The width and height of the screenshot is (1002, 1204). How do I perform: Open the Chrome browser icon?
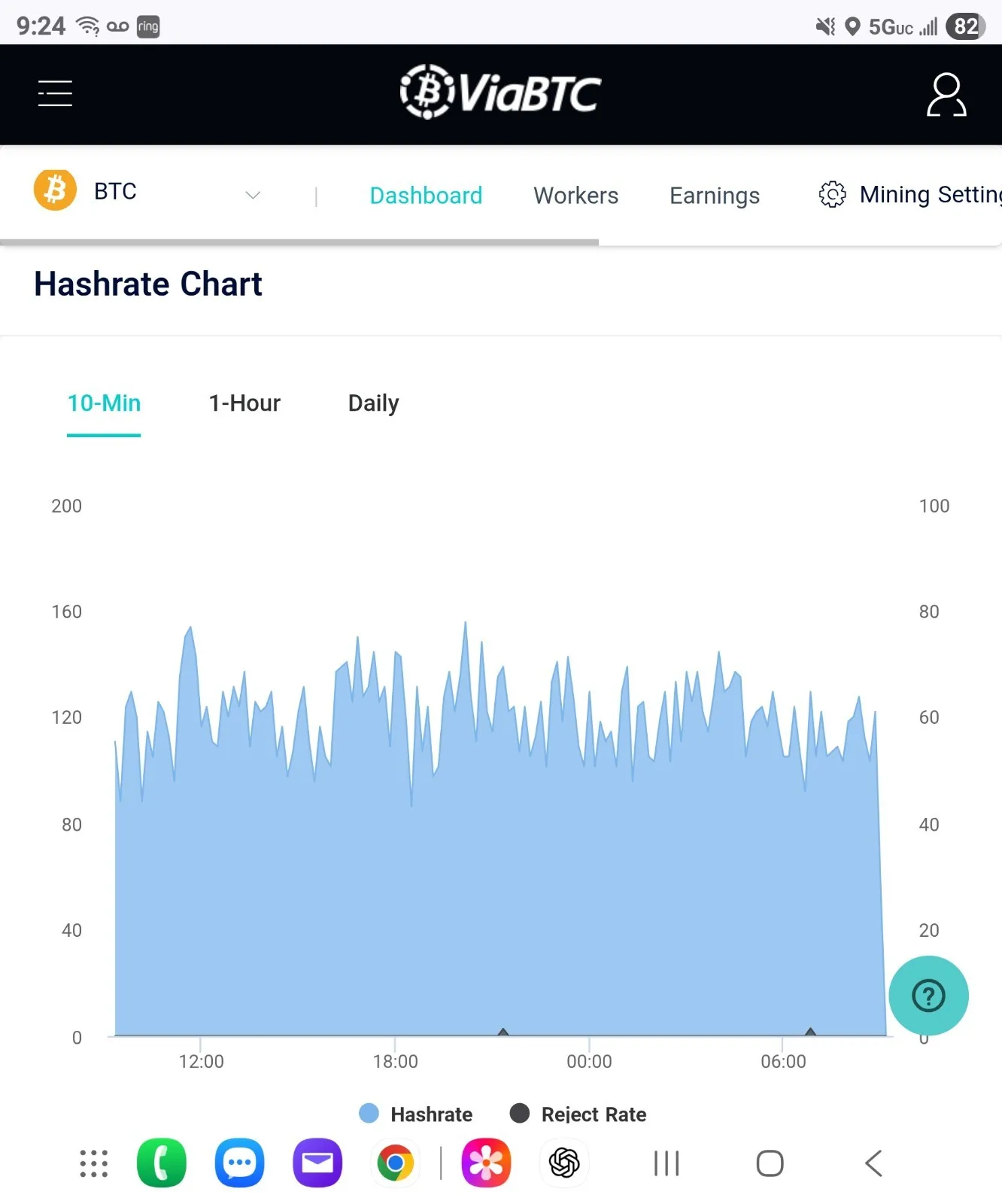[x=395, y=1163]
